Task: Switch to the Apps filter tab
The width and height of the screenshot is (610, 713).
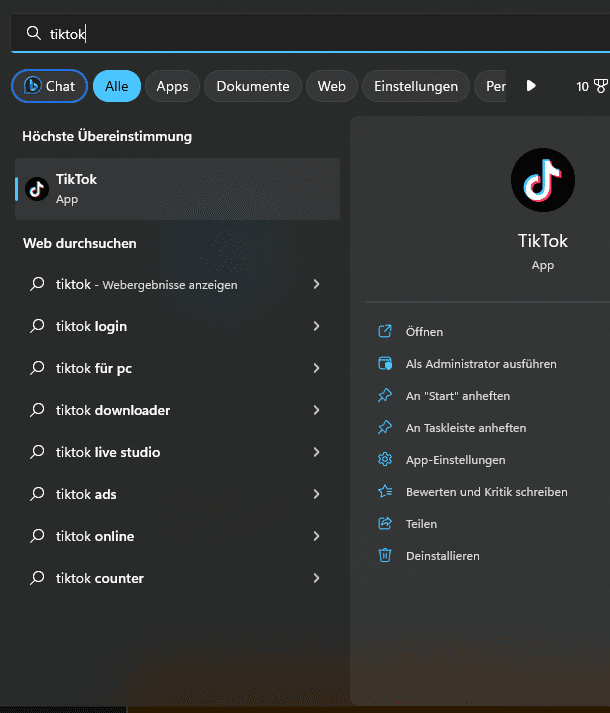Action: (x=172, y=86)
